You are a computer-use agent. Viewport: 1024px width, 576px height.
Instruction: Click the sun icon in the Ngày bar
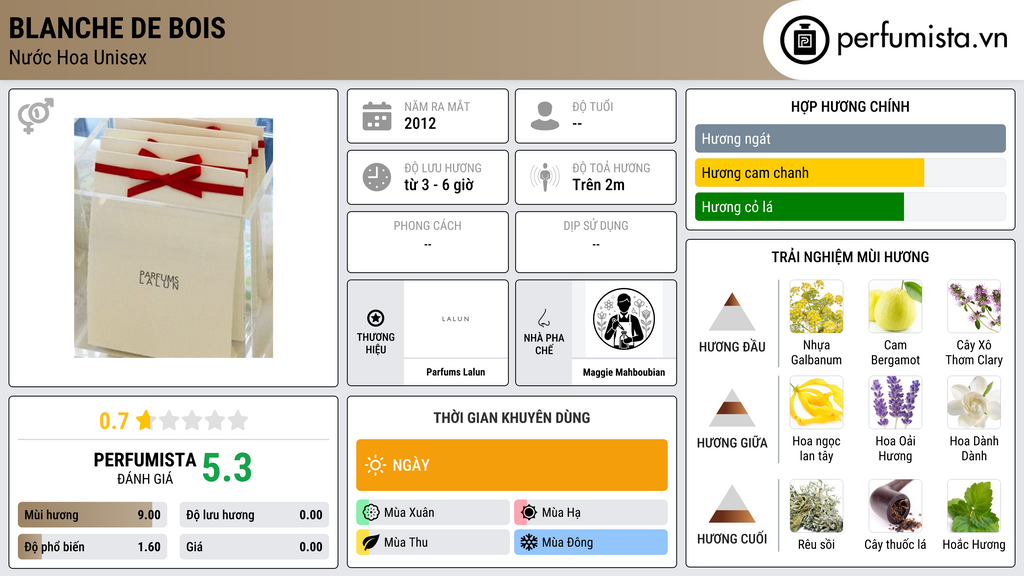[x=376, y=465]
